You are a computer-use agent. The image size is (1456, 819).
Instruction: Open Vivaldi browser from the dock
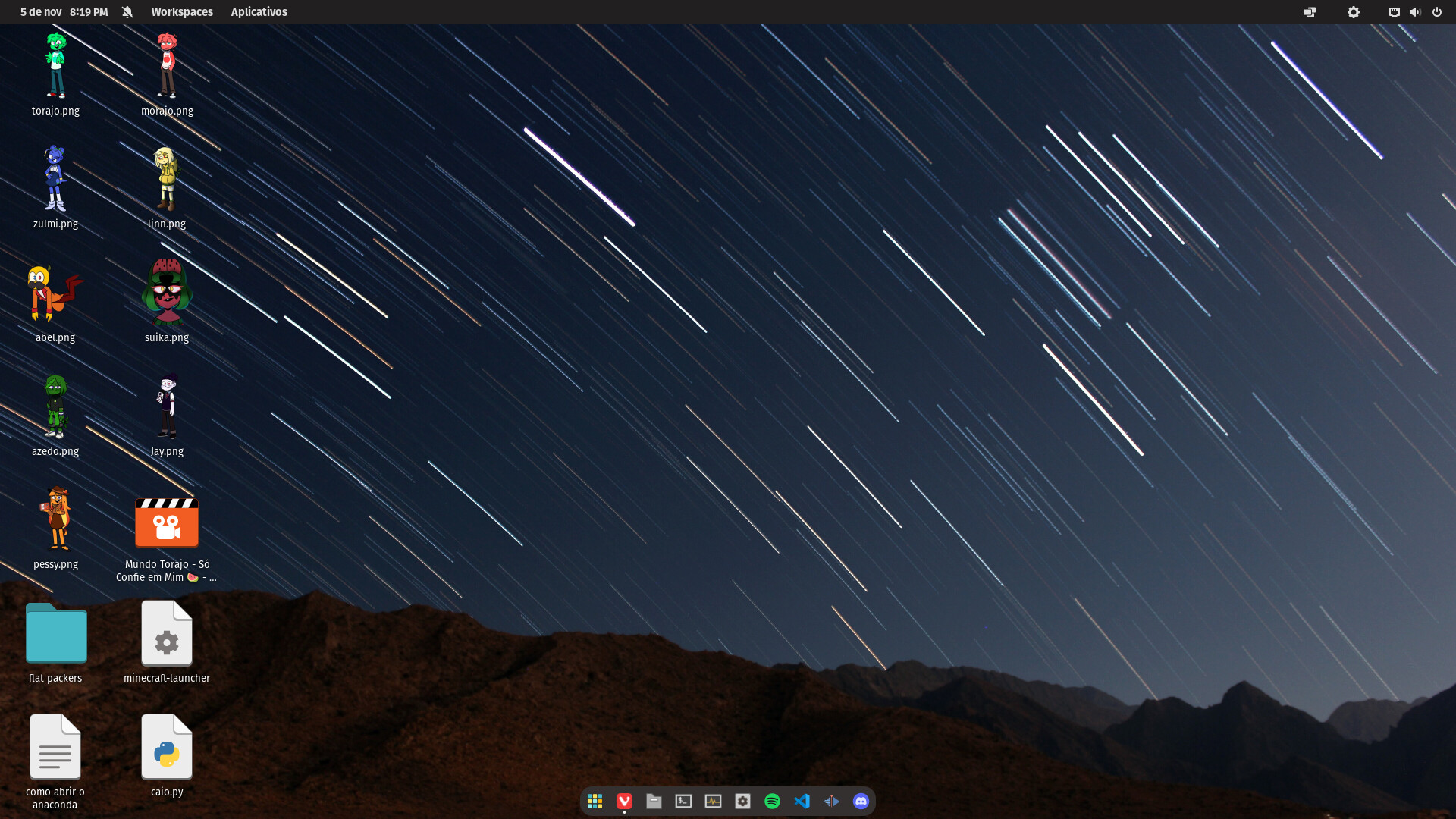(x=624, y=801)
